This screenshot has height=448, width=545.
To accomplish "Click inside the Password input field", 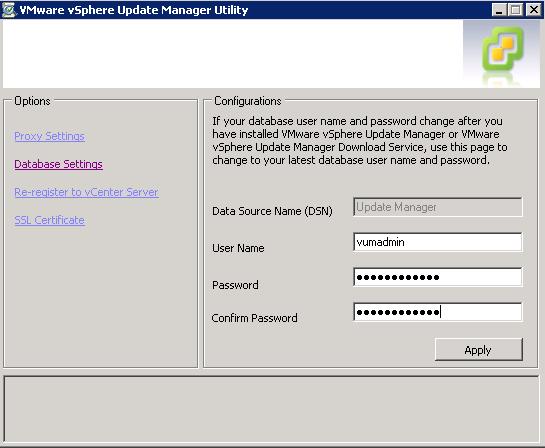I will [x=438, y=277].
